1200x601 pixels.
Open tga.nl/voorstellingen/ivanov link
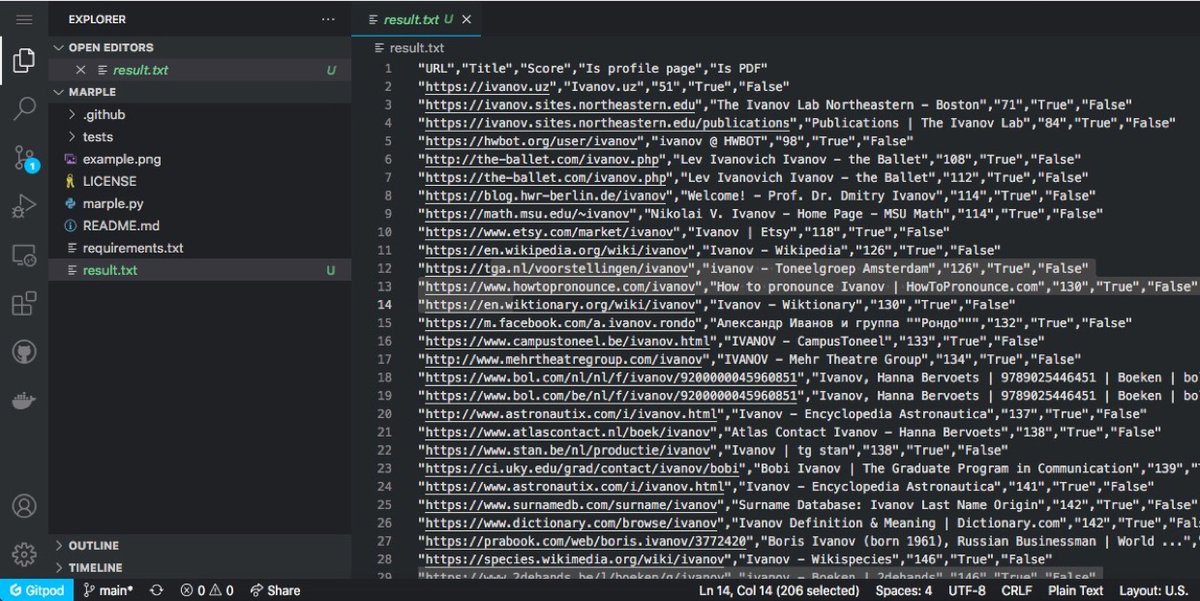(555, 268)
